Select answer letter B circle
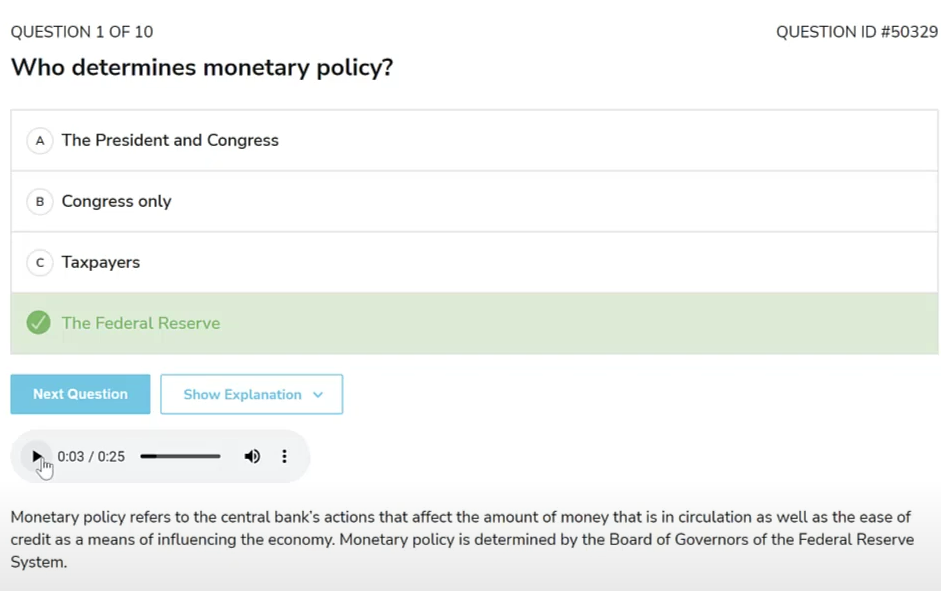This screenshot has height=591, width=941. coord(39,202)
